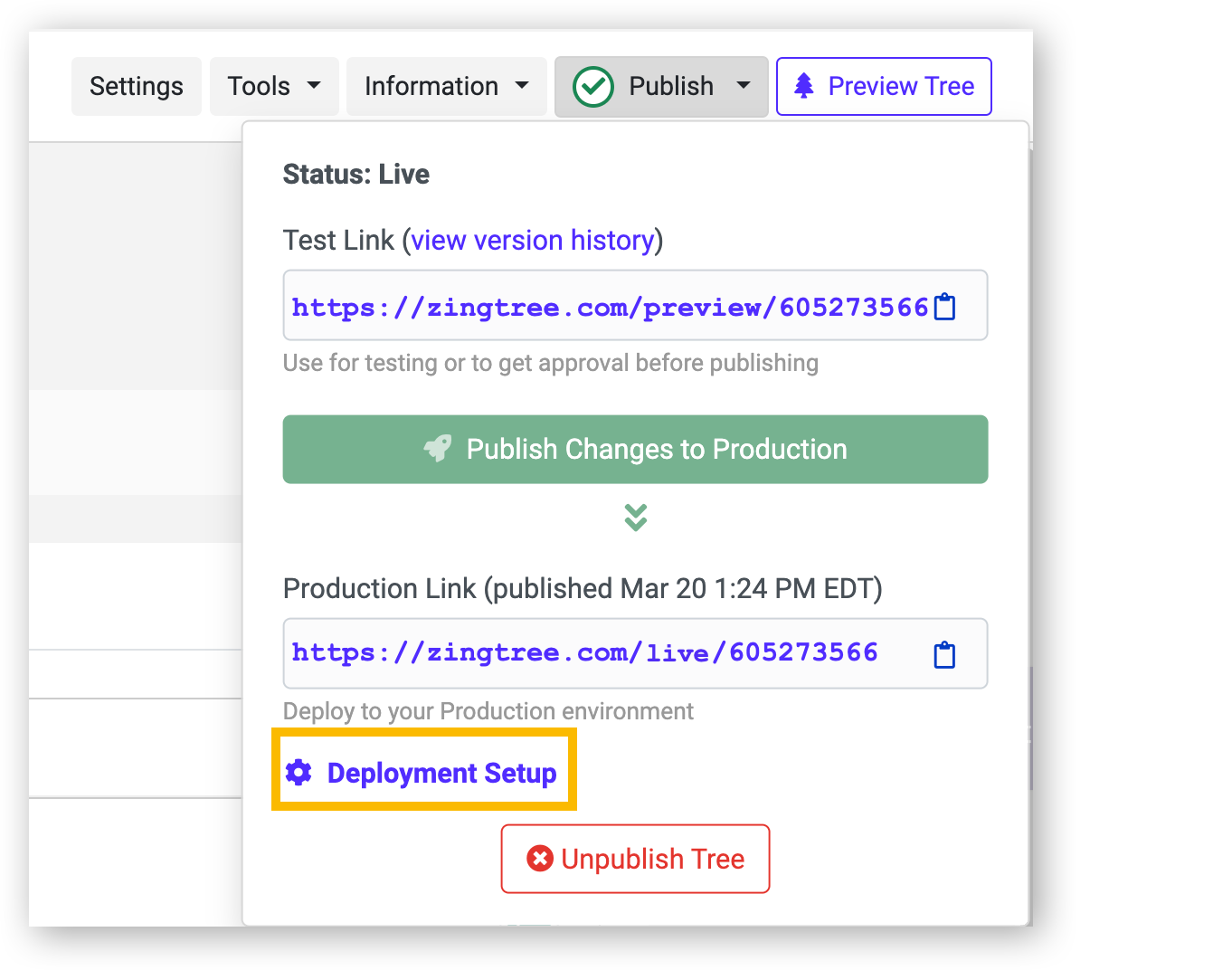The image size is (1232, 970).
Task: Click the gear icon next to Deployment Setup
Action: pos(299,772)
